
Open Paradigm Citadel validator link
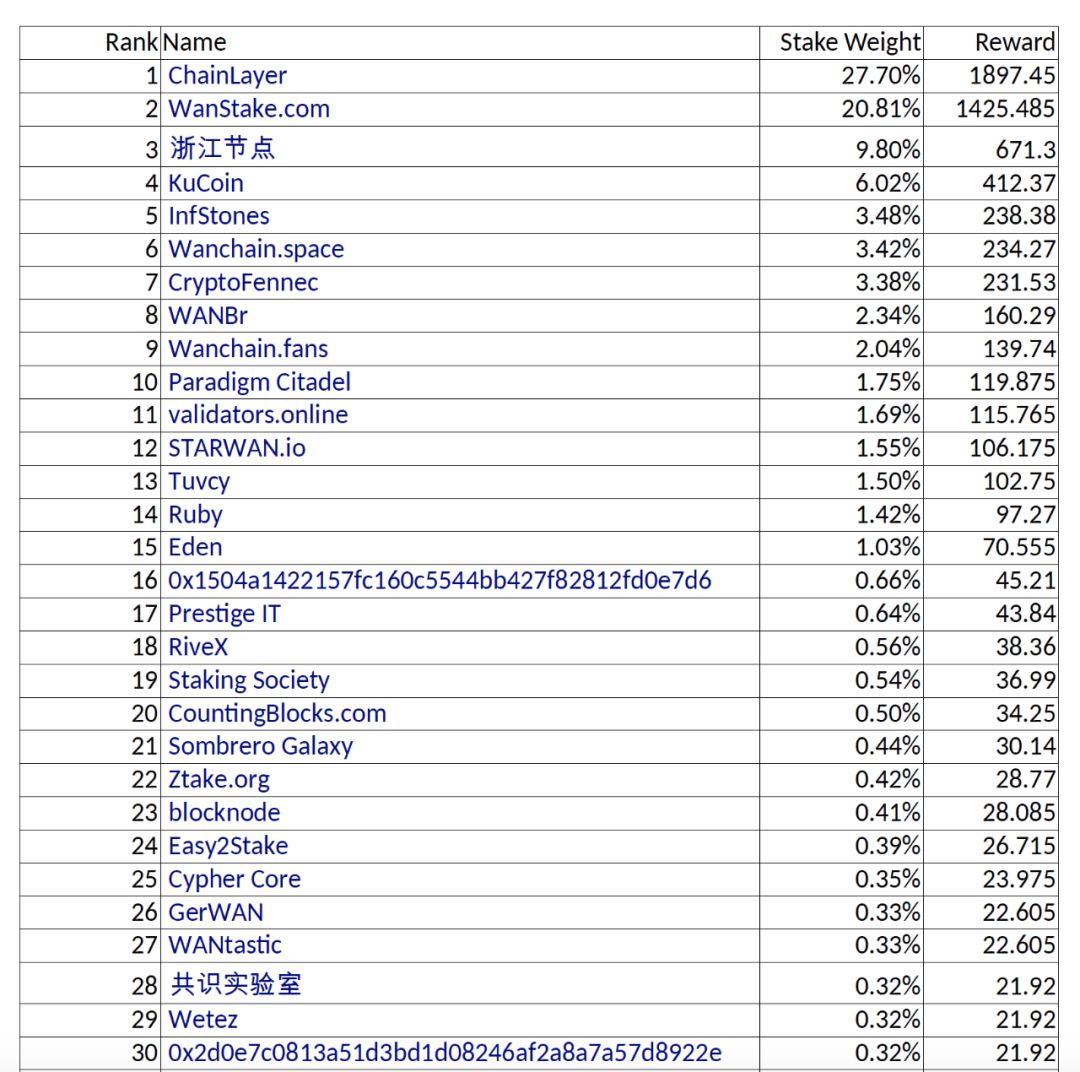click(259, 382)
